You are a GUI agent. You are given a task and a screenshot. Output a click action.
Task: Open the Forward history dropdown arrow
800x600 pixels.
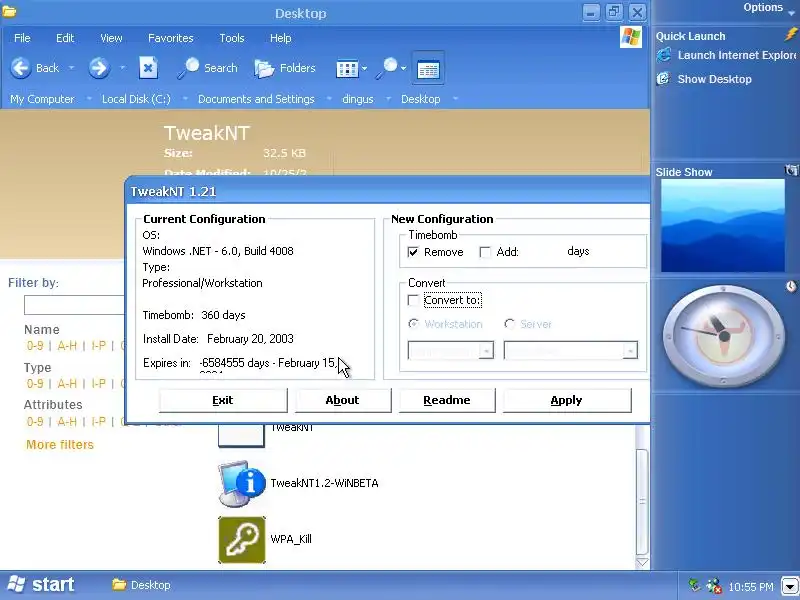[x=122, y=68]
